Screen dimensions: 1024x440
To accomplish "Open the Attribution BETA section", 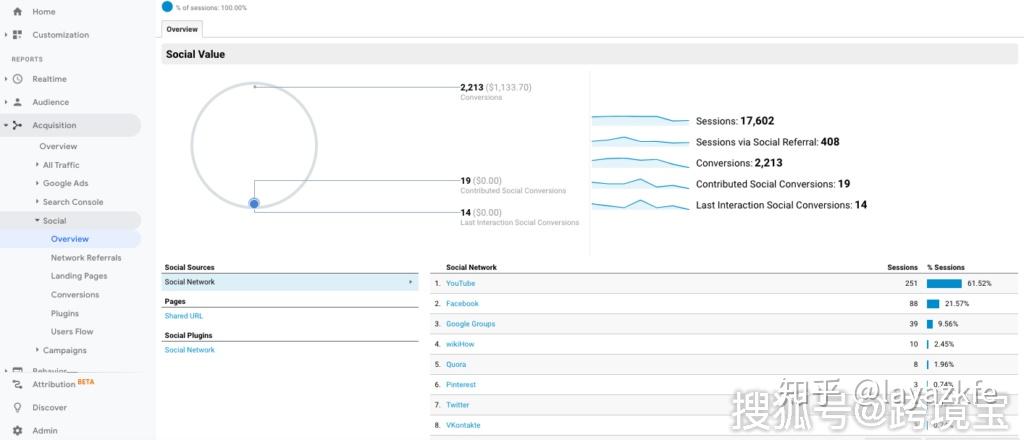I will [x=63, y=385].
